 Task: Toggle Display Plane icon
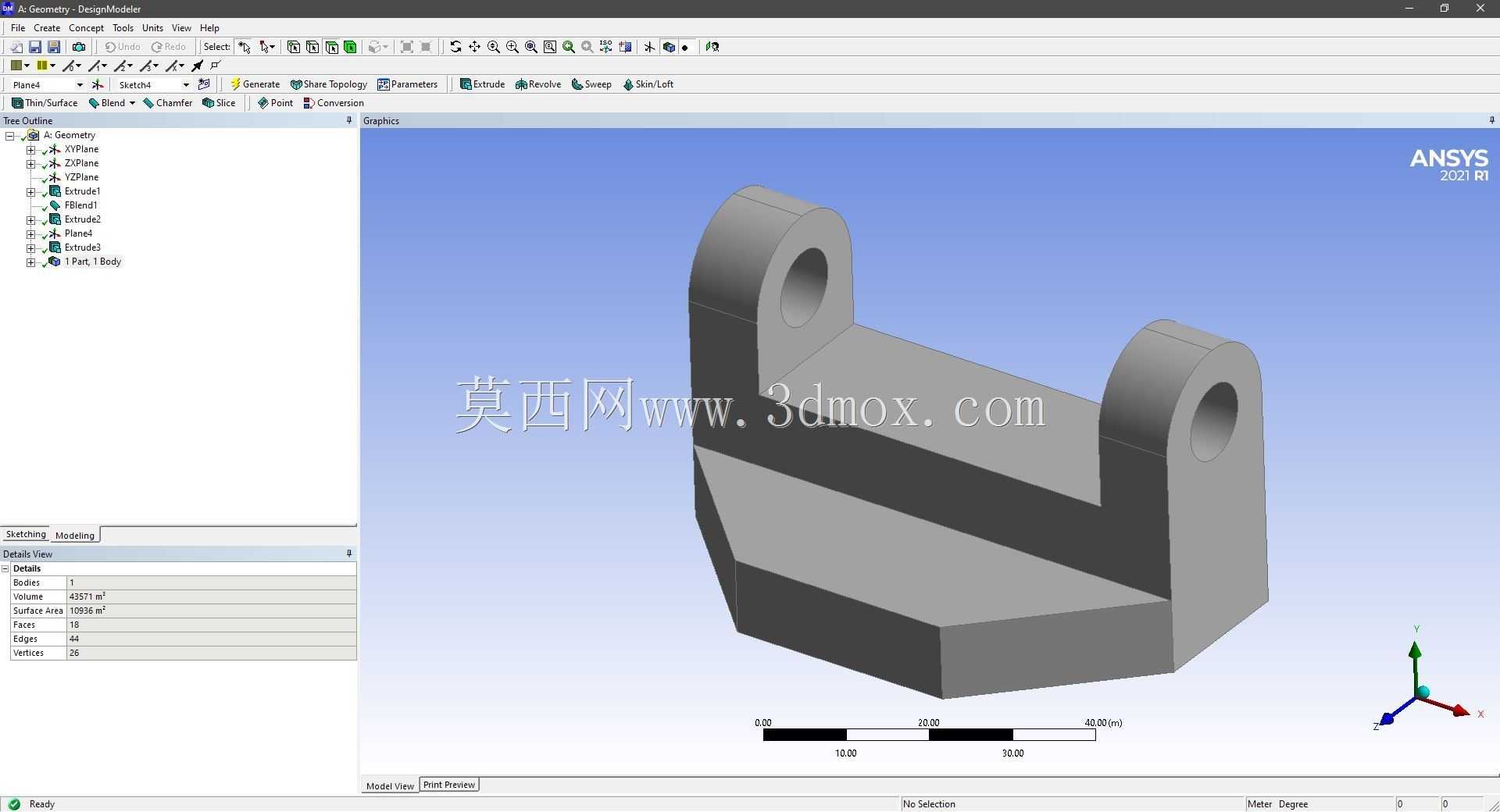coord(649,47)
